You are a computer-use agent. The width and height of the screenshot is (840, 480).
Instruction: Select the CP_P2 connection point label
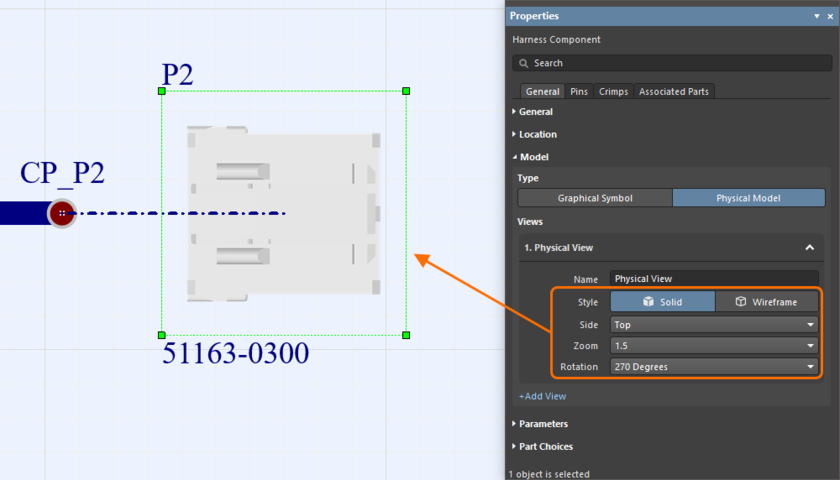pos(62,174)
